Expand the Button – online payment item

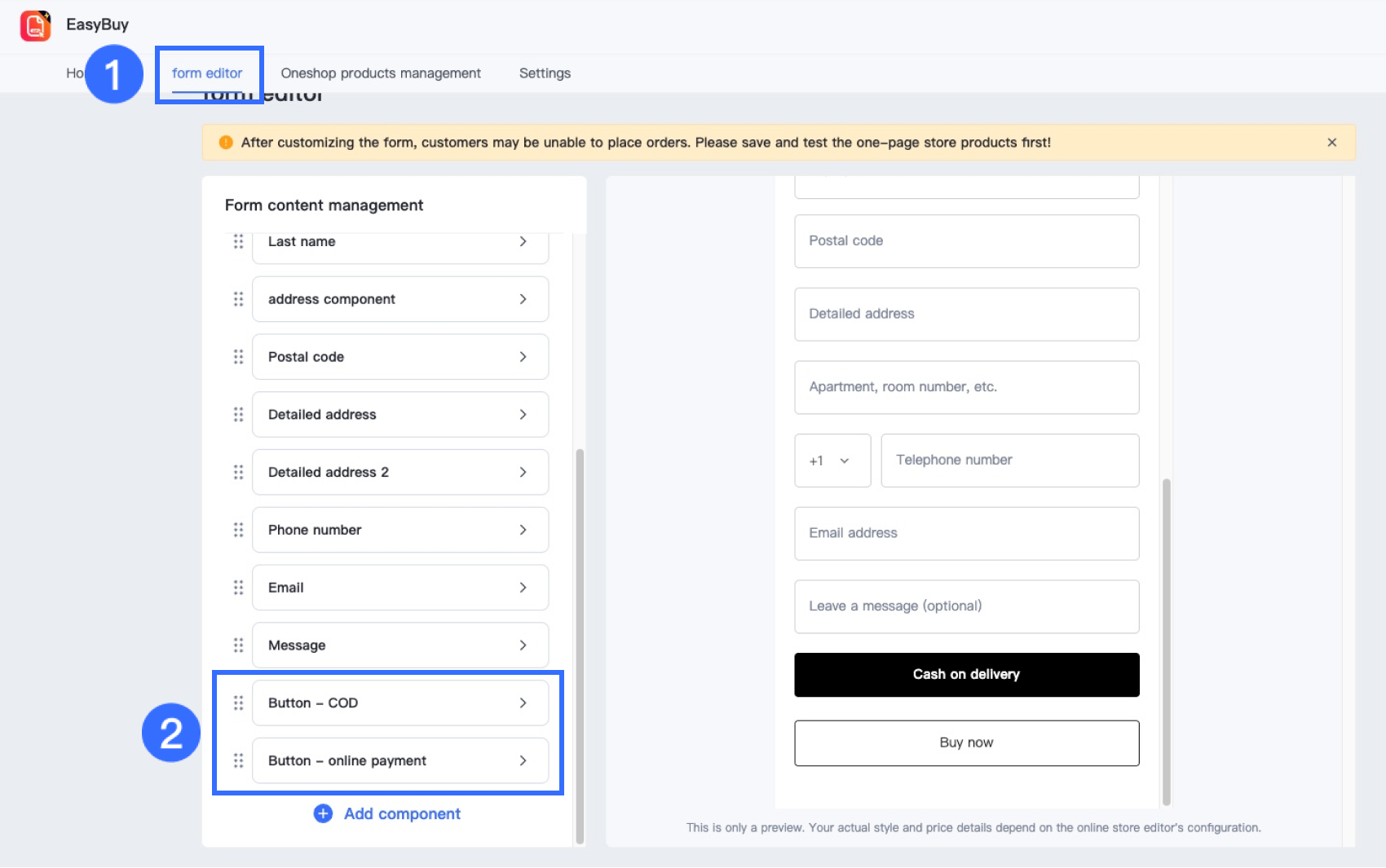523,760
